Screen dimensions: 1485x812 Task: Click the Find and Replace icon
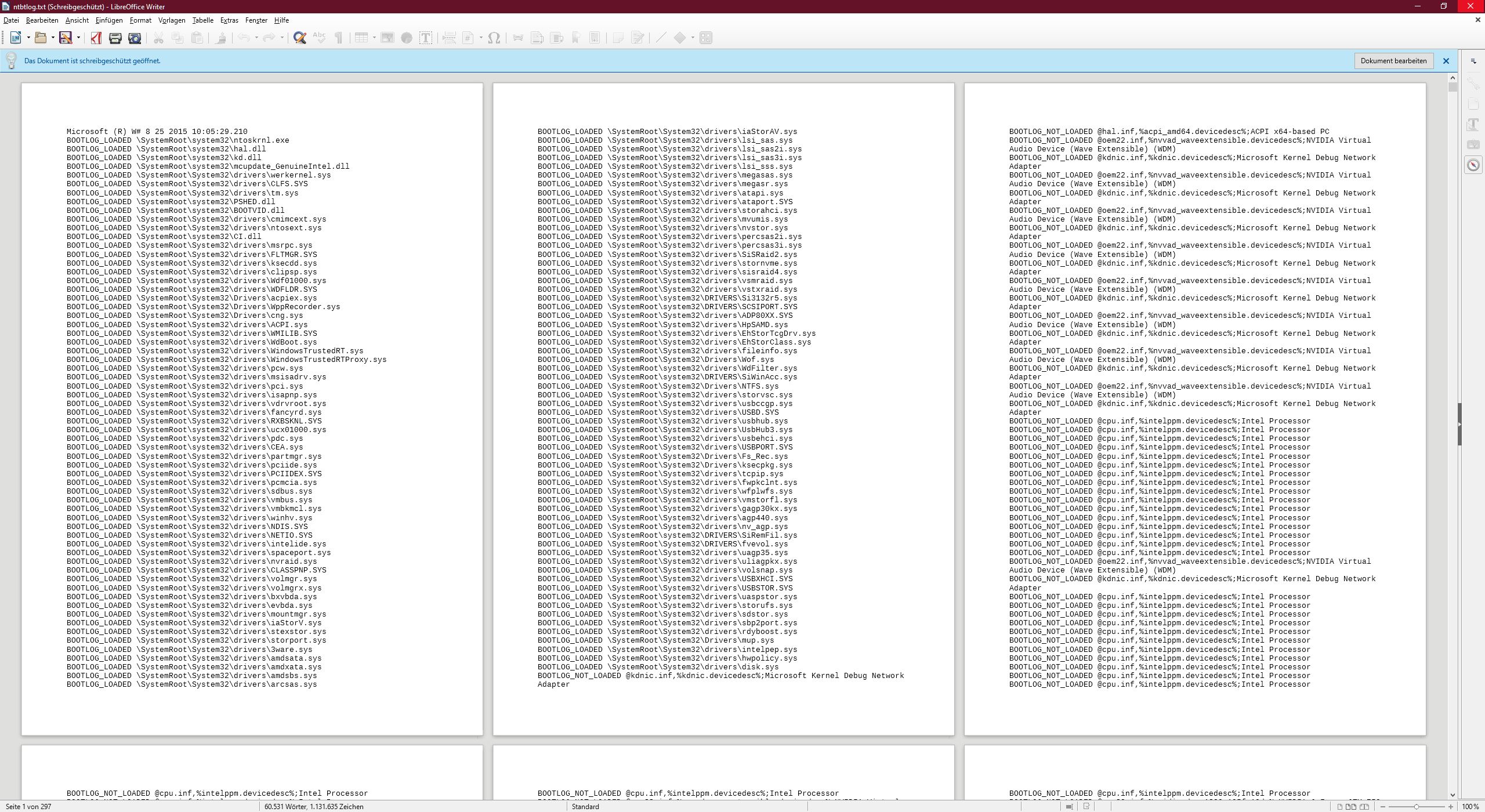(299, 38)
